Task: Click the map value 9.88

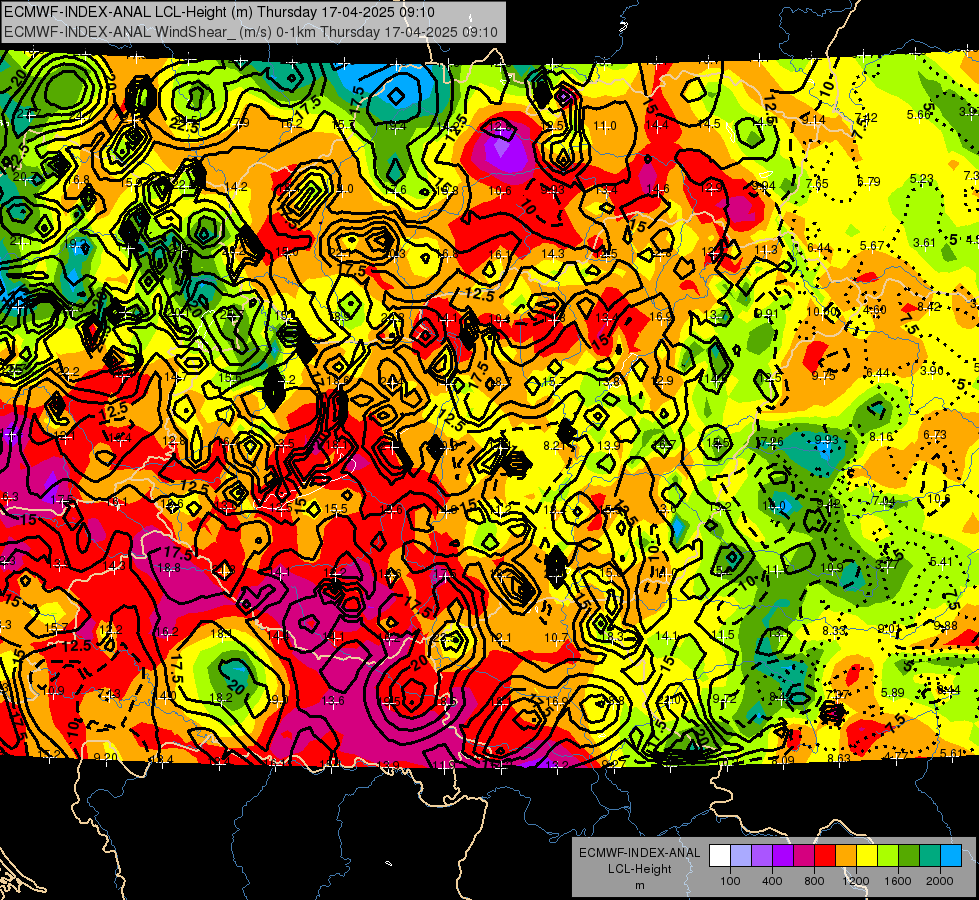Action: point(946,626)
